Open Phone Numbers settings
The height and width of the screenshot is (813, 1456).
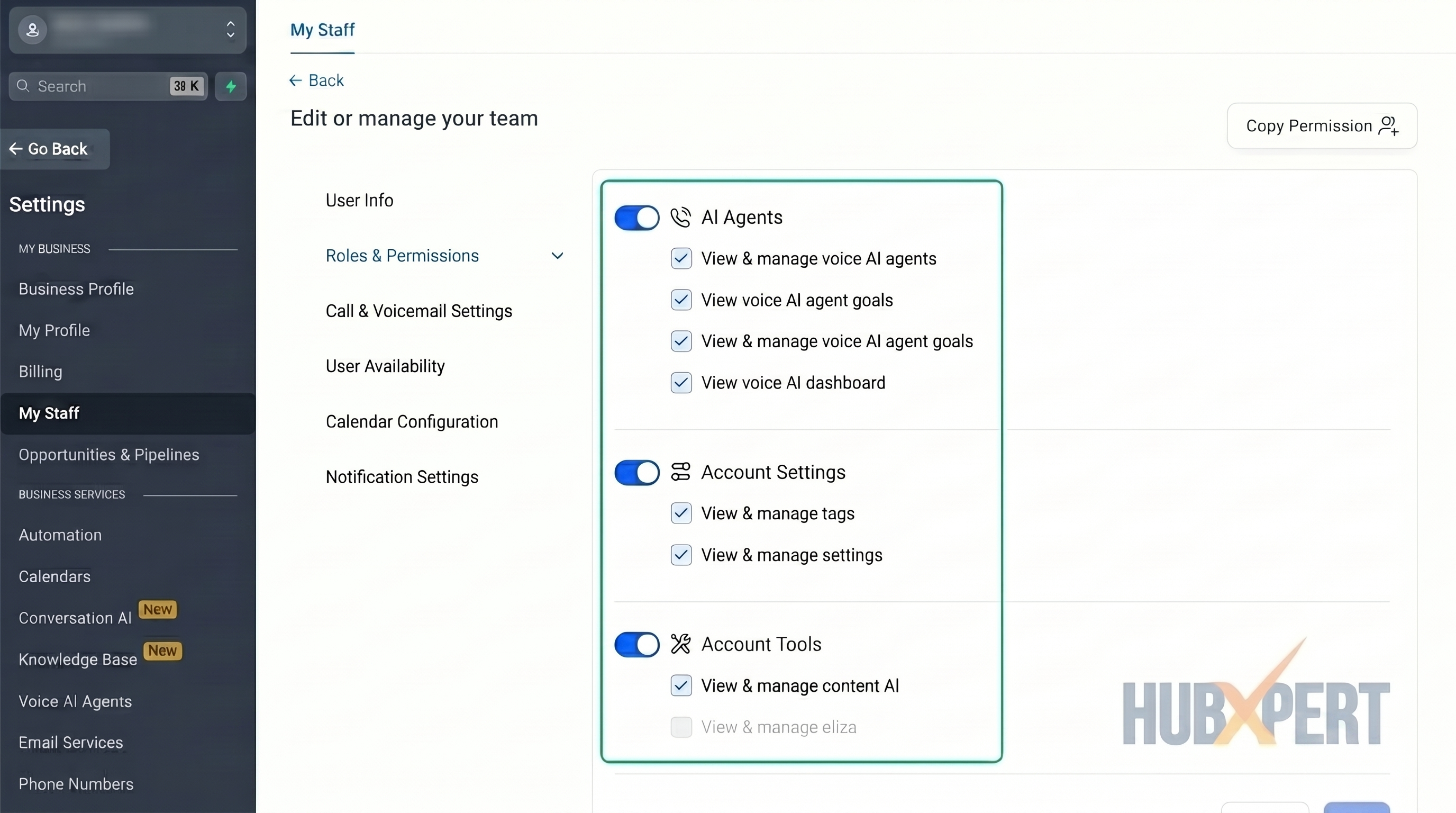click(x=76, y=784)
